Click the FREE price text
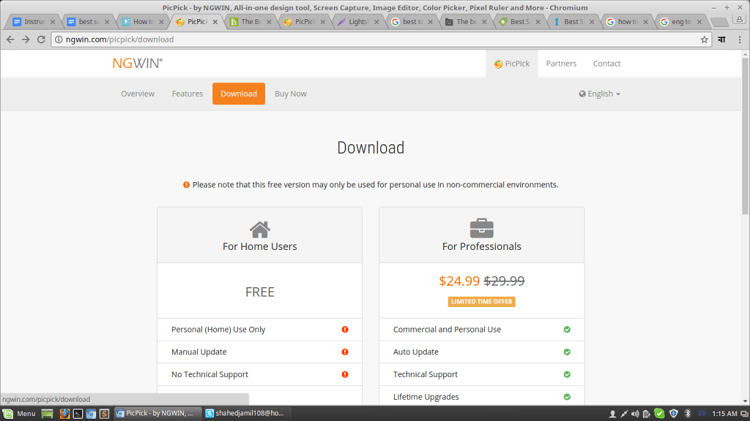This screenshot has height=421, width=750. click(260, 292)
